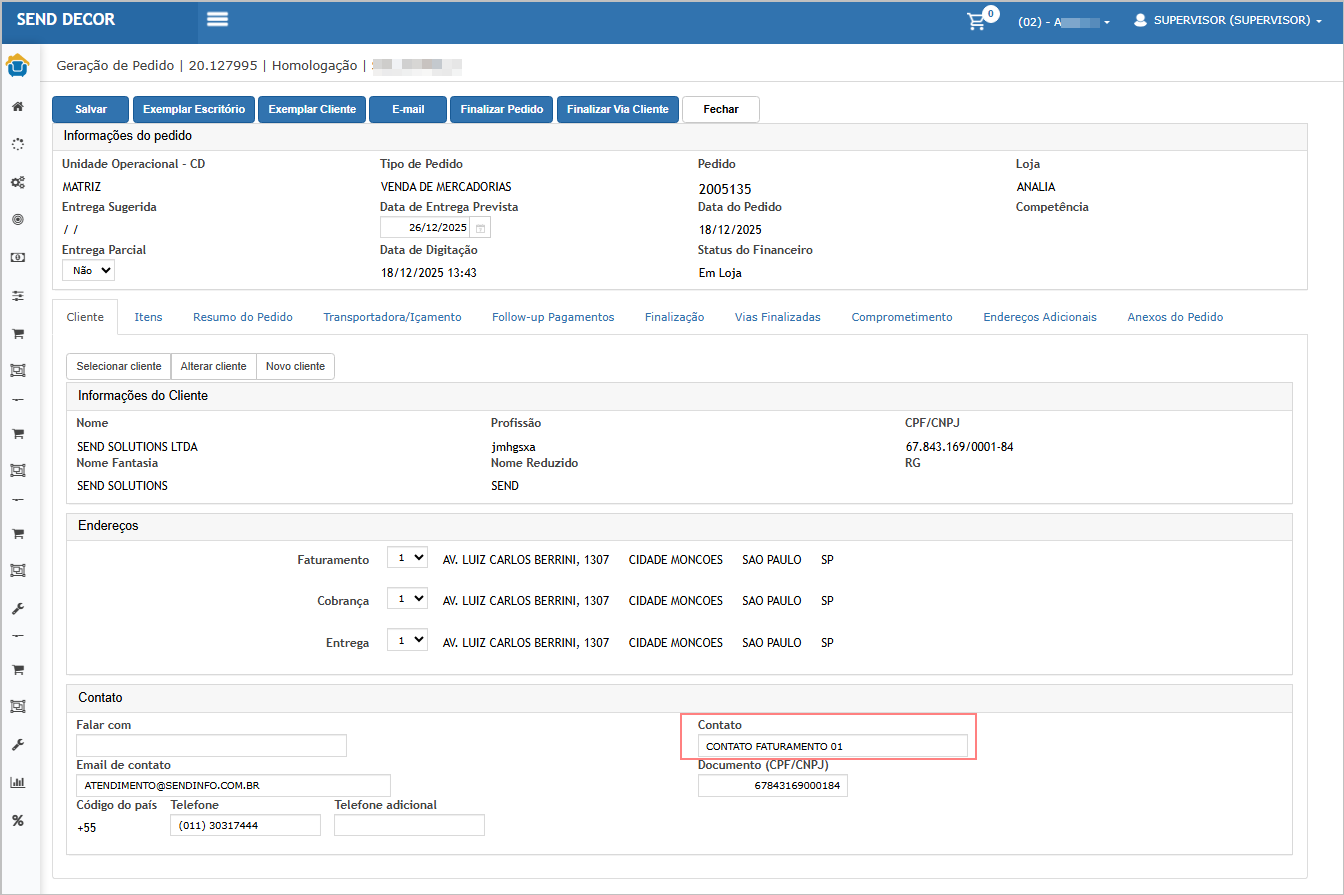Screen dimensions: 1344x895
Task: Open the hamburger menu in header
Action: 217,20
